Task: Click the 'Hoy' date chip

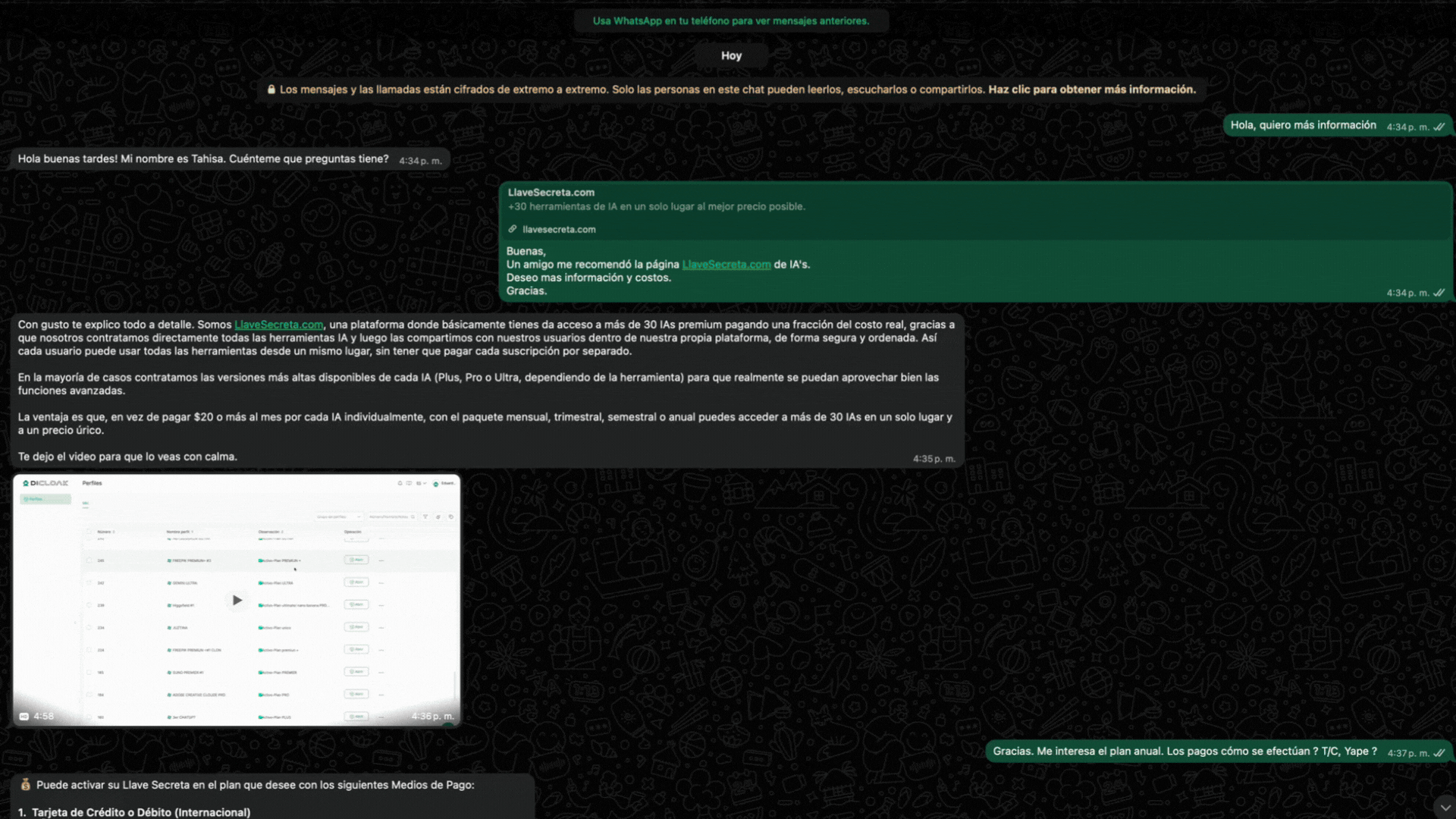Action: (731, 55)
